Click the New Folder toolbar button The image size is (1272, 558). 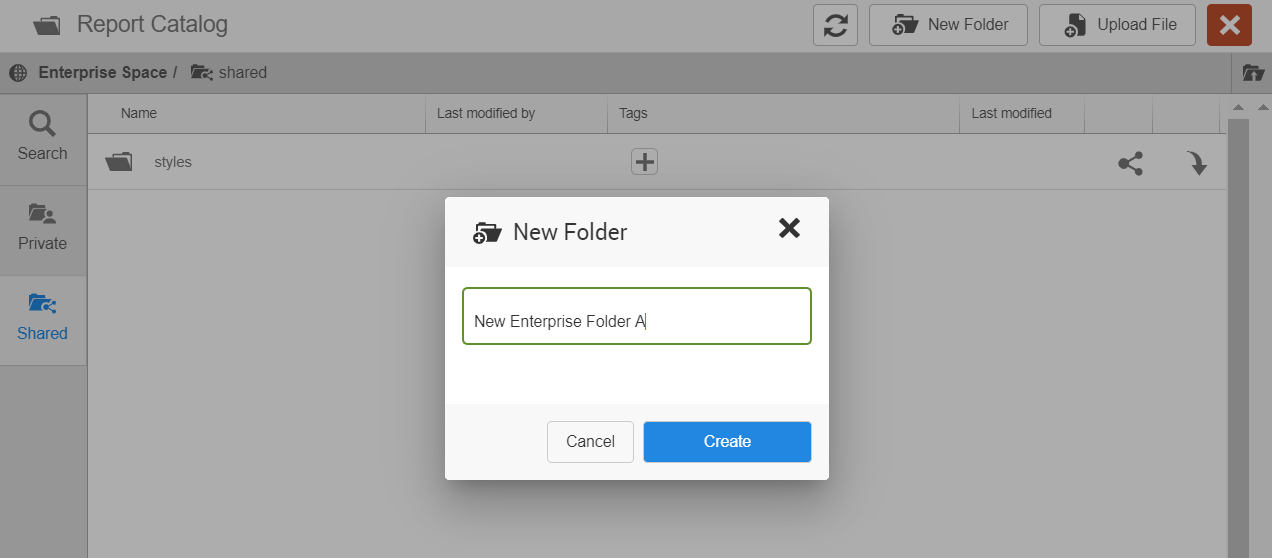click(x=948, y=25)
